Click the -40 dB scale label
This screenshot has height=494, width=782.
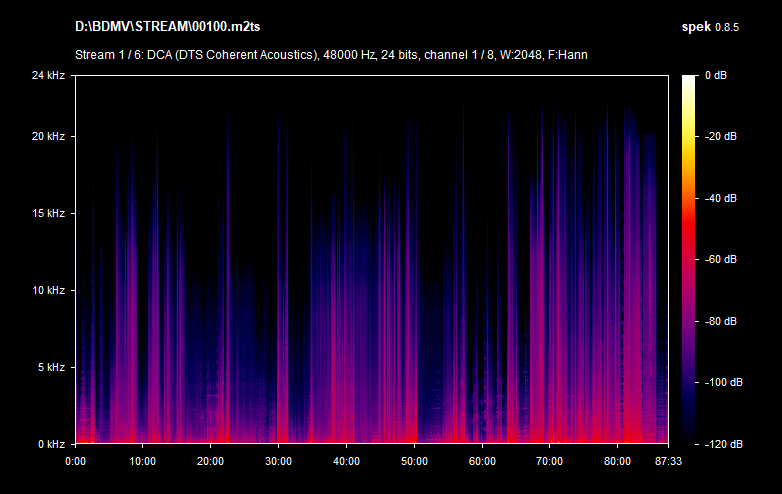pos(720,198)
